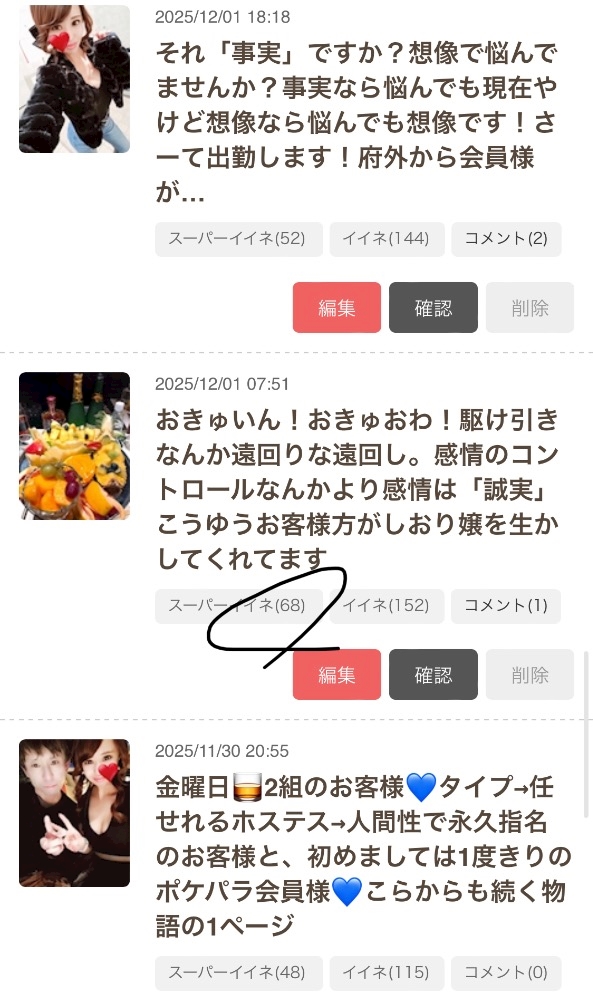Click スーパーイイネ(48) on the third post
Viewport: 593px width, 1000px height.
pos(238,973)
